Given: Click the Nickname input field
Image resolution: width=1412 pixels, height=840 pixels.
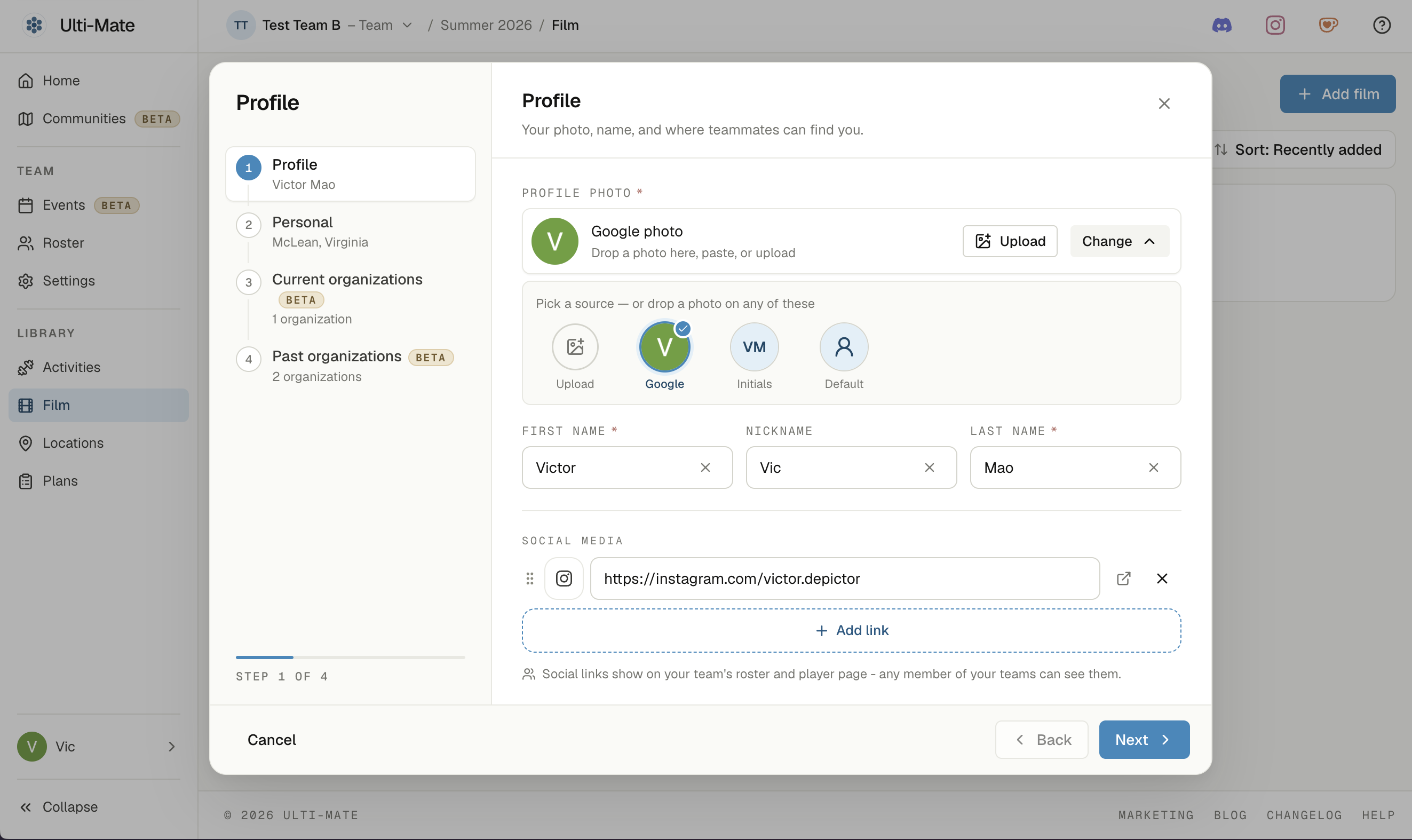Looking at the screenshot, I should point(851,467).
